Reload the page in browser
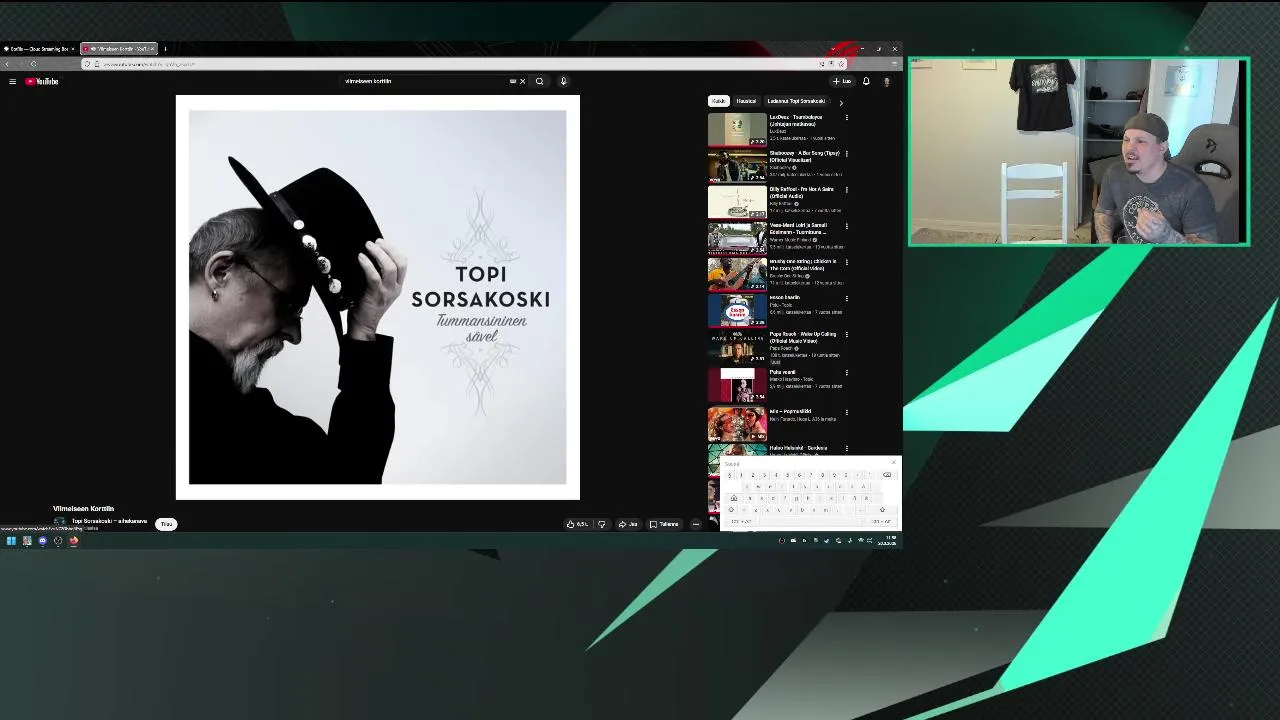Image resolution: width=1280 pixels, height=720 pixels. (33, 64)
